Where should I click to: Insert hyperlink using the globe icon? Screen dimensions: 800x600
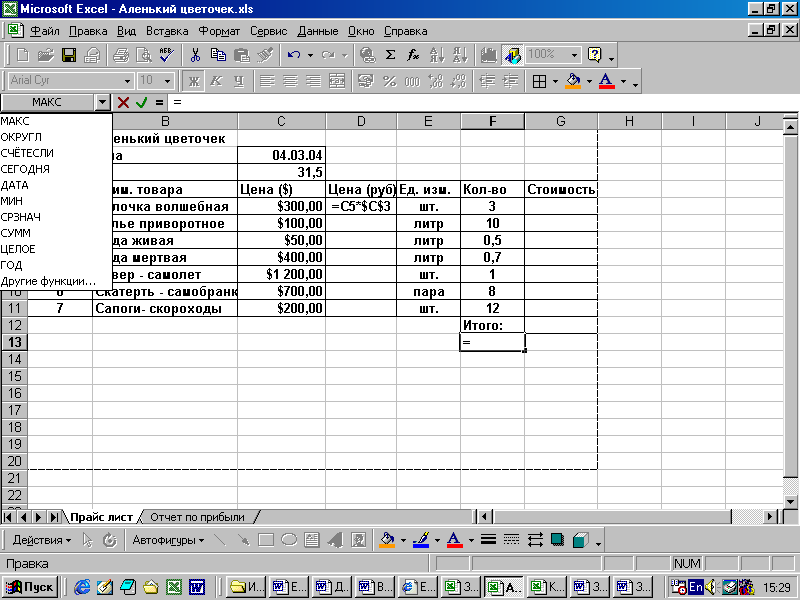tap(367, 55)
